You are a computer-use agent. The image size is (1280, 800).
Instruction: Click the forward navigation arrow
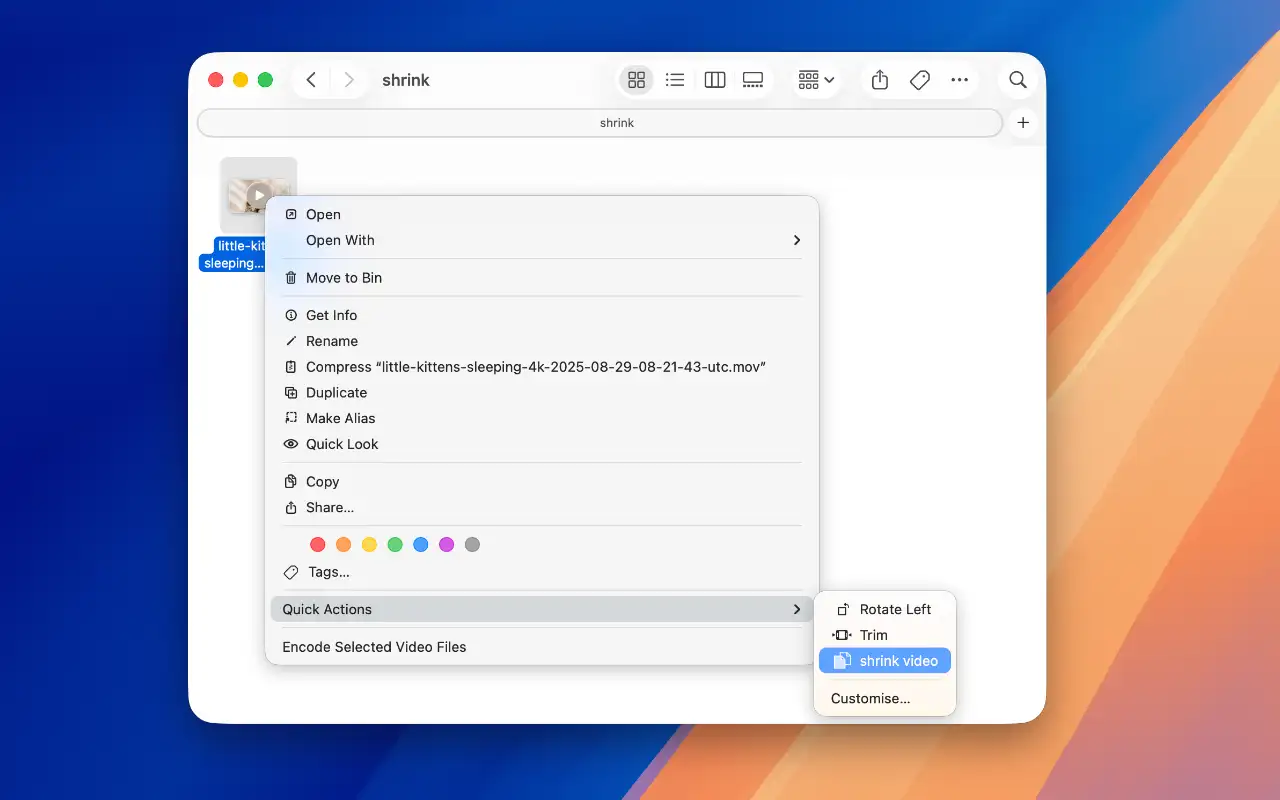coord(349,79)
